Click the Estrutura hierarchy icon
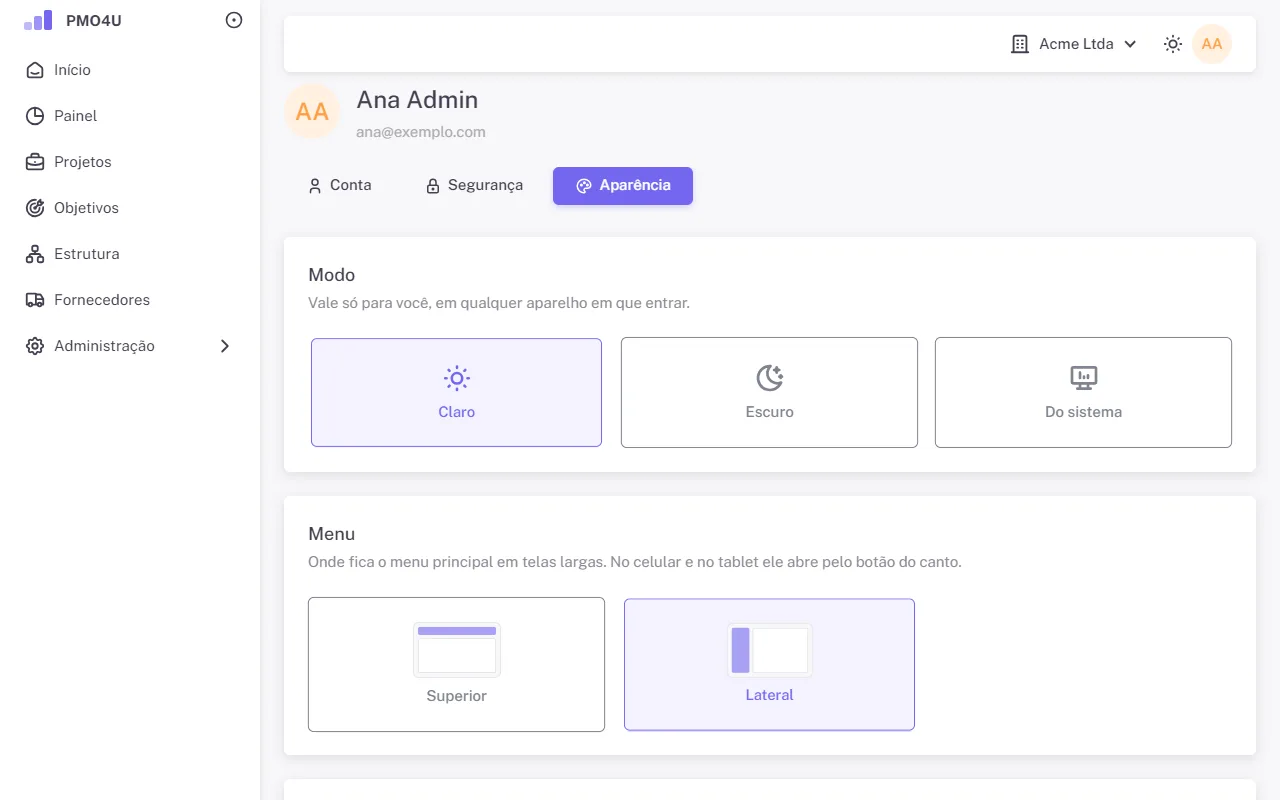Image resolution: width=1280 pixels, height=800 pixels. 35,254
